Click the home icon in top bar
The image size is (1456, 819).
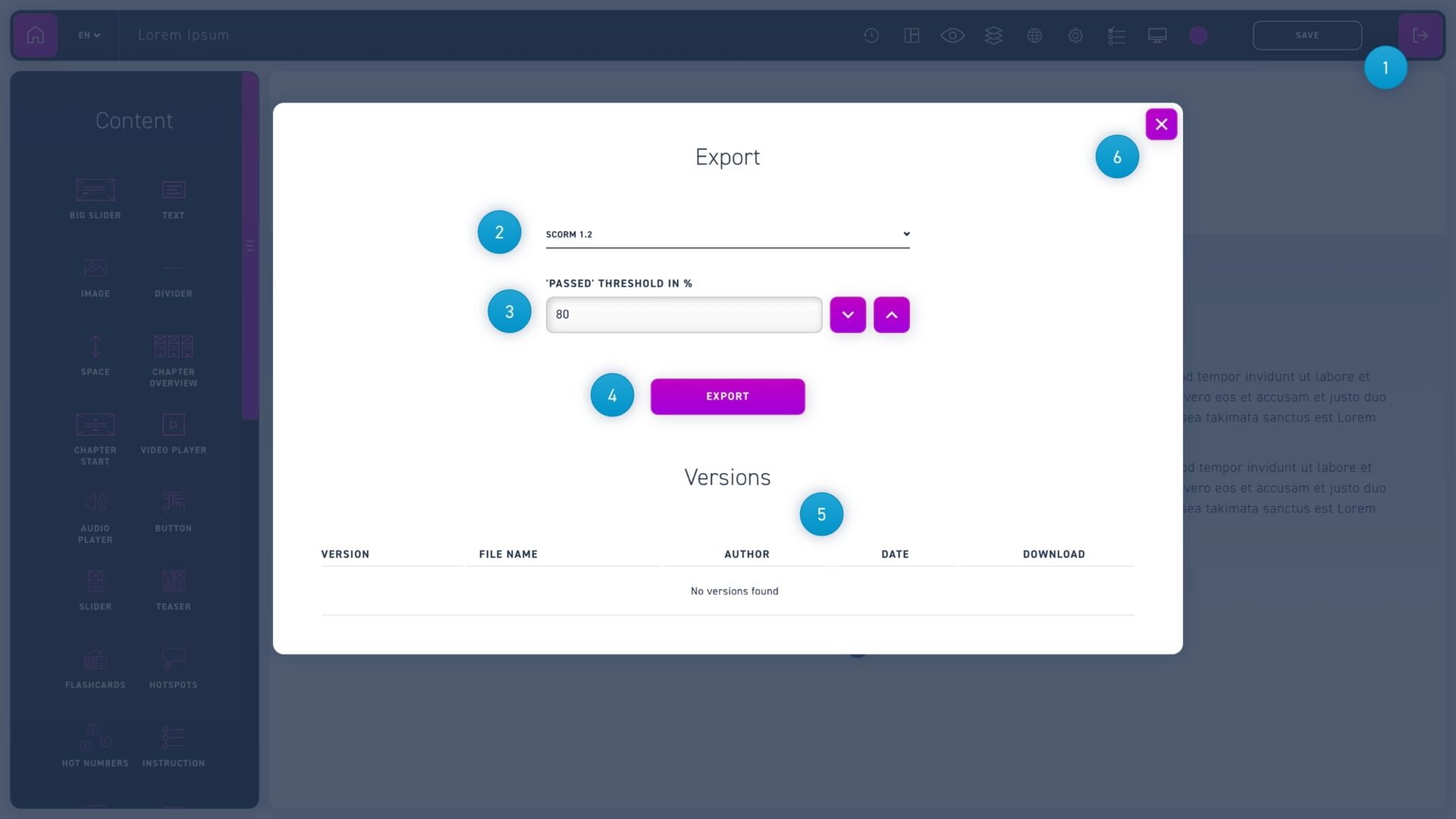[35, 35]
